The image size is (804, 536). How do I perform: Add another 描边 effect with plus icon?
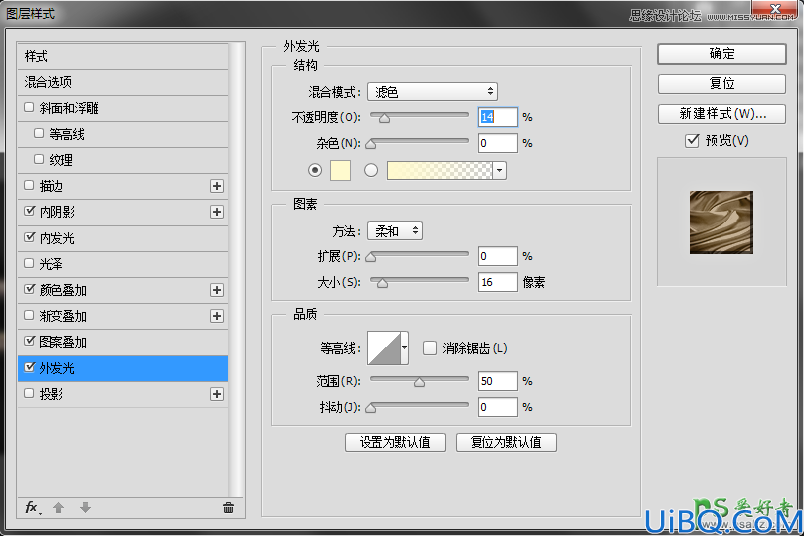(x=217, y=186)
